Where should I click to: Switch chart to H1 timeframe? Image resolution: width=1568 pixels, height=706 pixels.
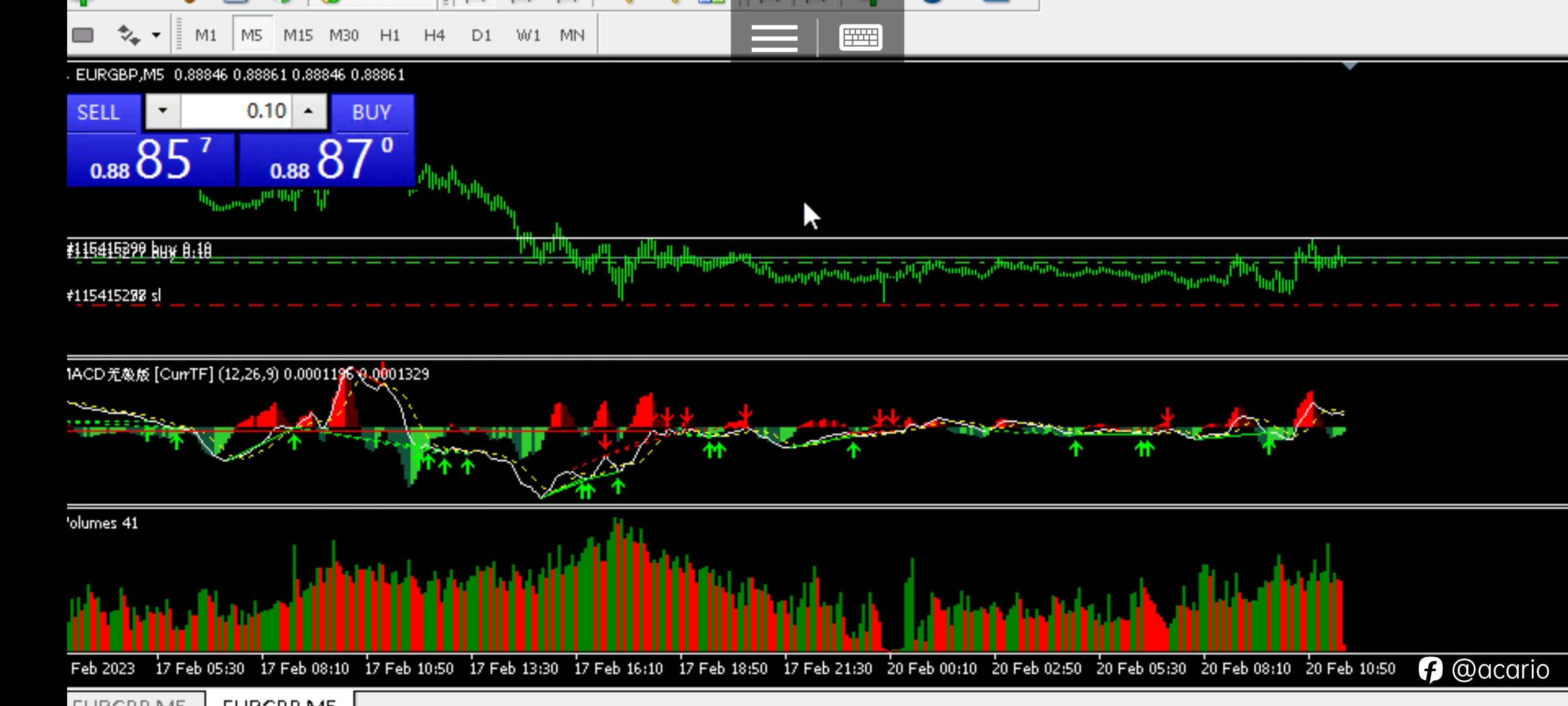(x=390, y=35)
